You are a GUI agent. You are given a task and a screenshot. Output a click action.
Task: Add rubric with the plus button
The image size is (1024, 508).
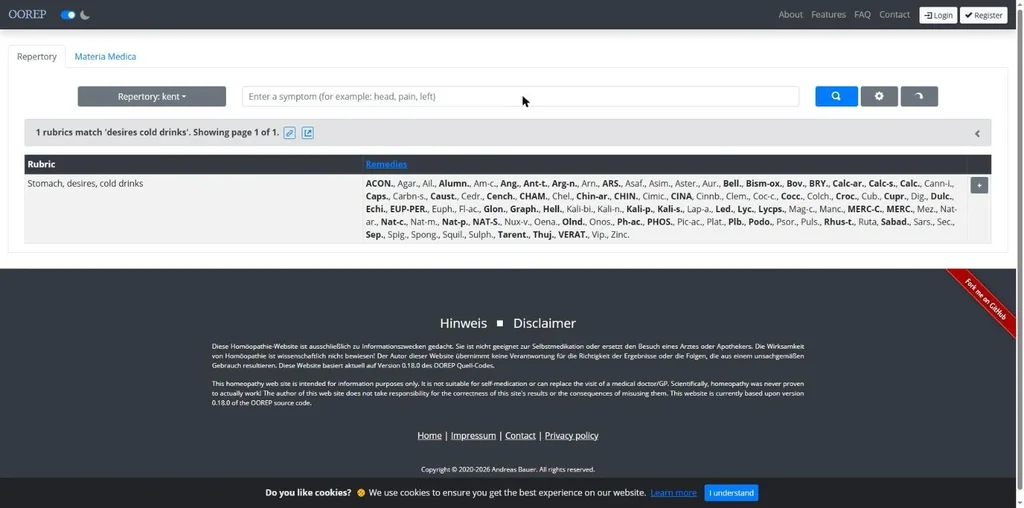click(x=979, y=185)
